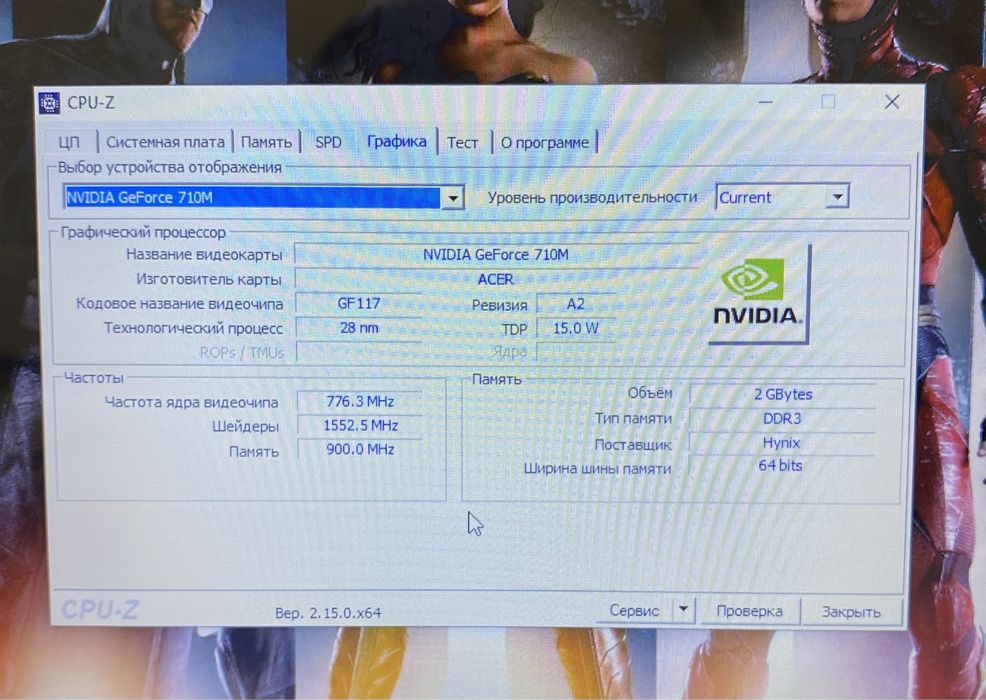Click the CPU-Z app icon in title bar

point(50,103)
